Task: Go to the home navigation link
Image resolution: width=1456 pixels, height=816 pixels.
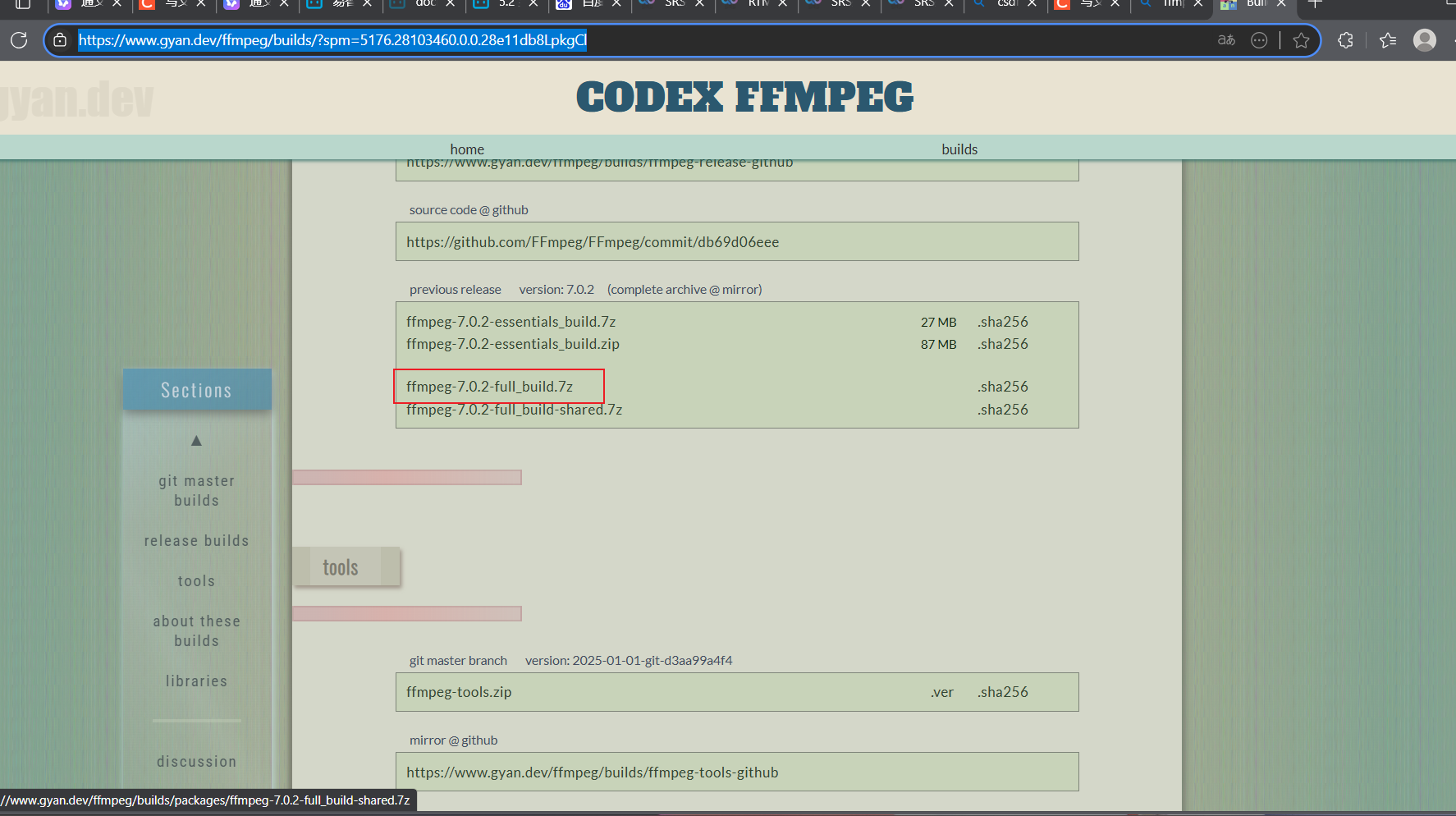Action: (467, 149)
